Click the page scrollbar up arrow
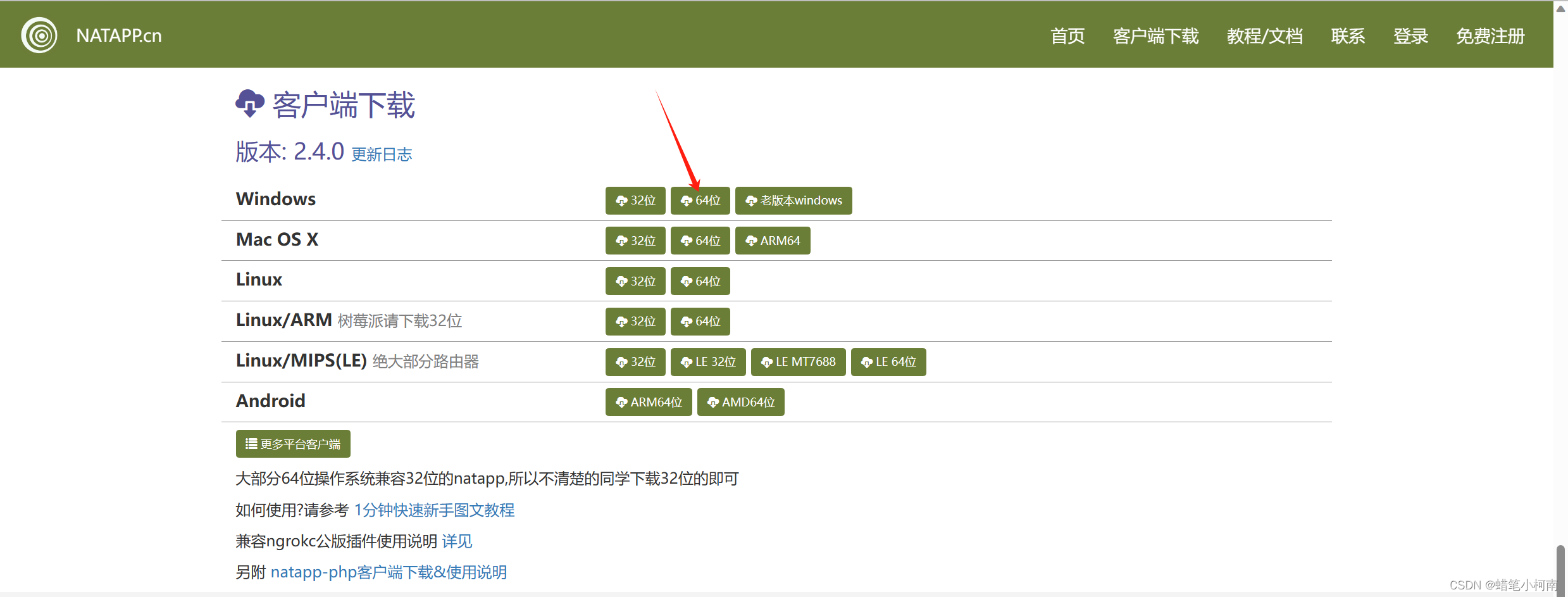This screenshot has width=1568, height=597. point(1560,8)
